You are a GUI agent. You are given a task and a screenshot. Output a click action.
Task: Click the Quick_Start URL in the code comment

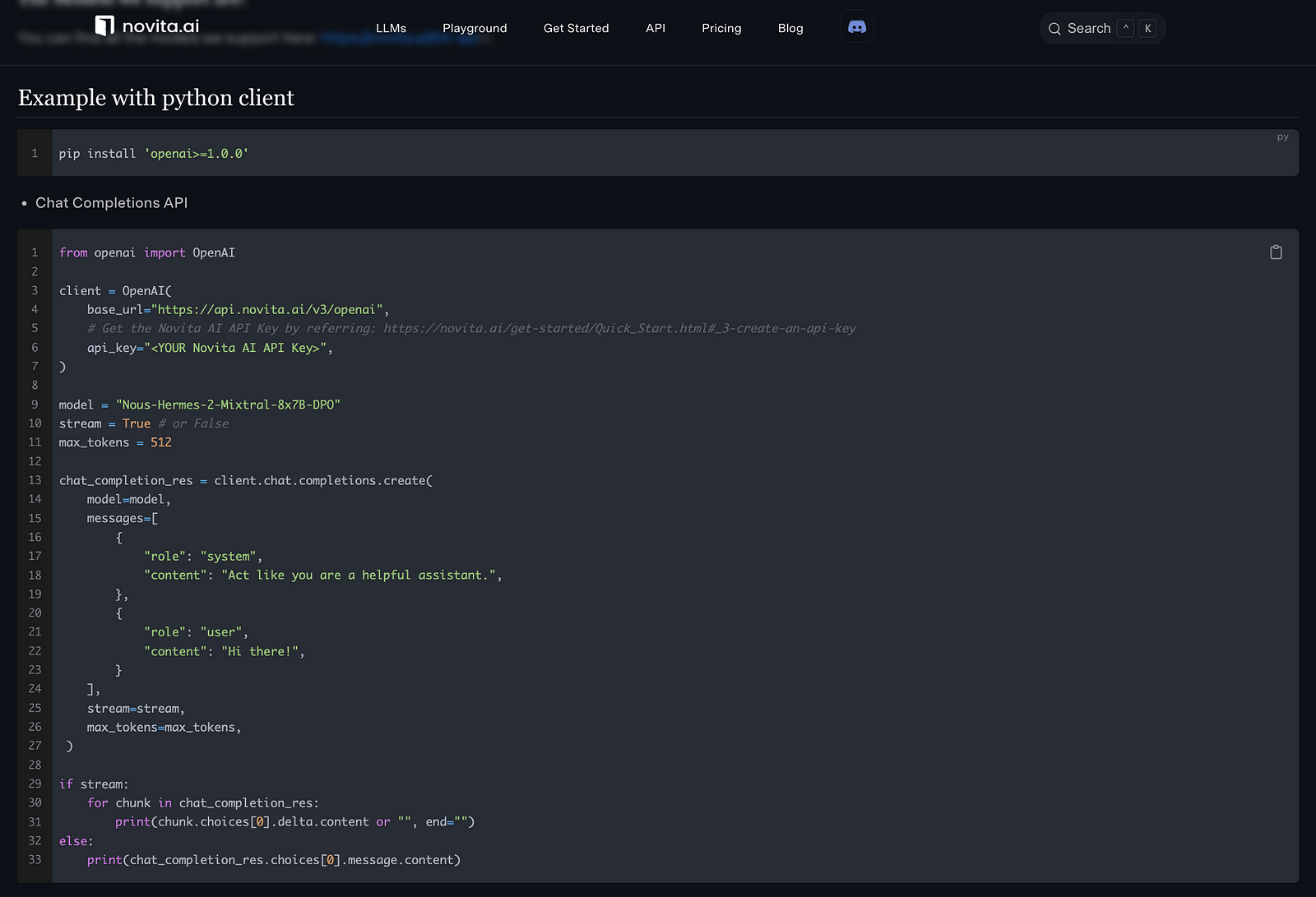(619, 329)
